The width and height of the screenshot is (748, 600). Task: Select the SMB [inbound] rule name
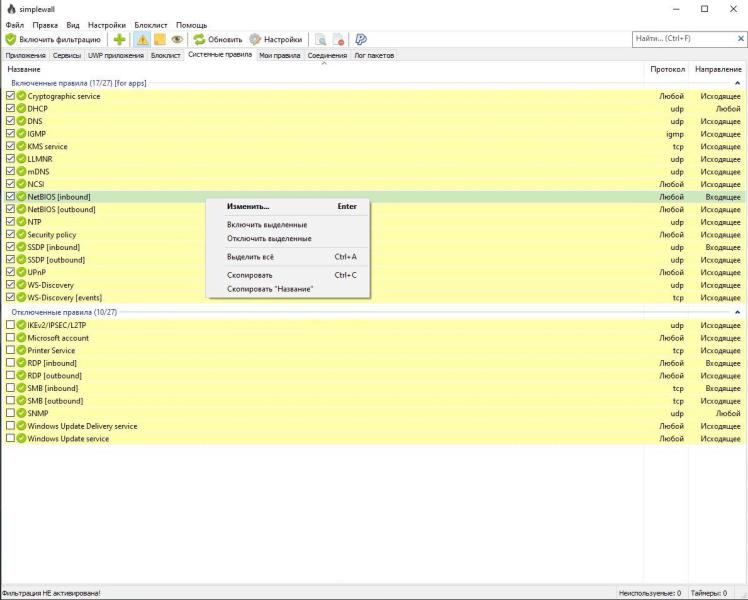click(x=52, y=388)
